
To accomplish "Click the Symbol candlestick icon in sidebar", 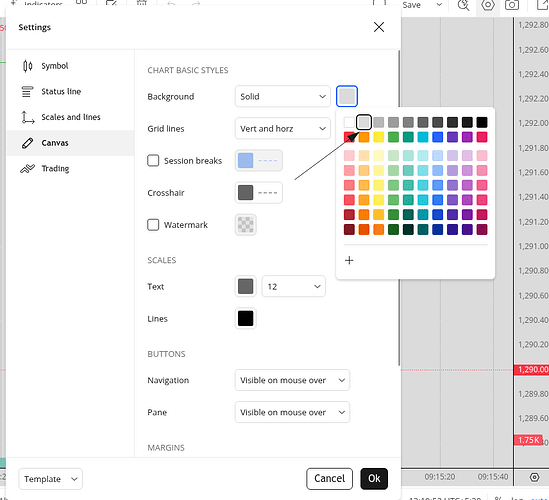I will pyautogui.click(x=28, y=66).
